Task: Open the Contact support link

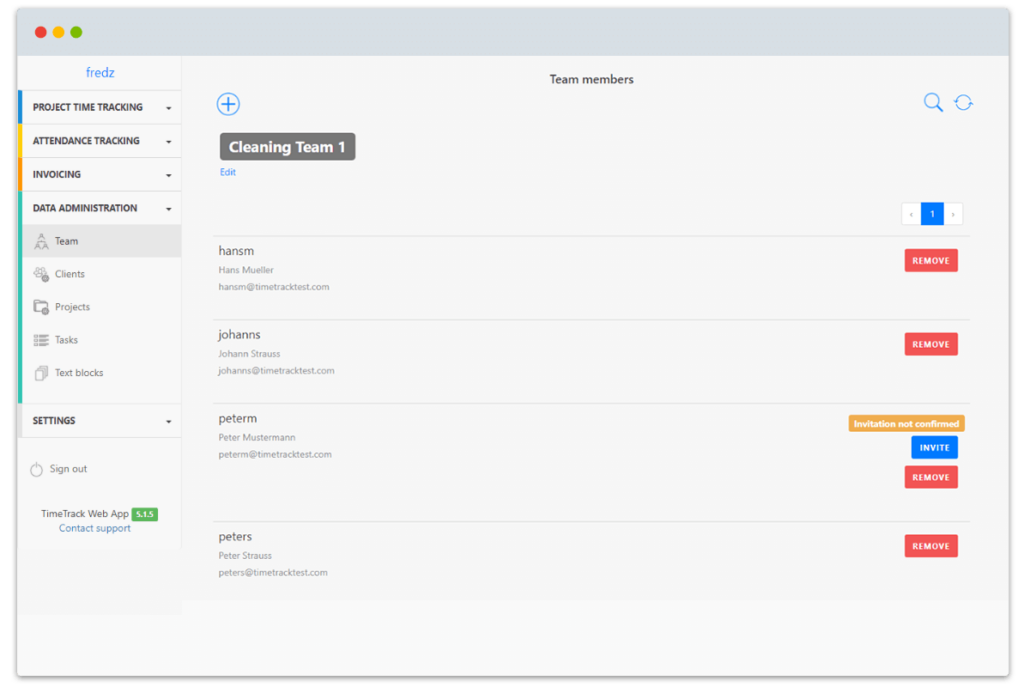Action: coord(94,528)
